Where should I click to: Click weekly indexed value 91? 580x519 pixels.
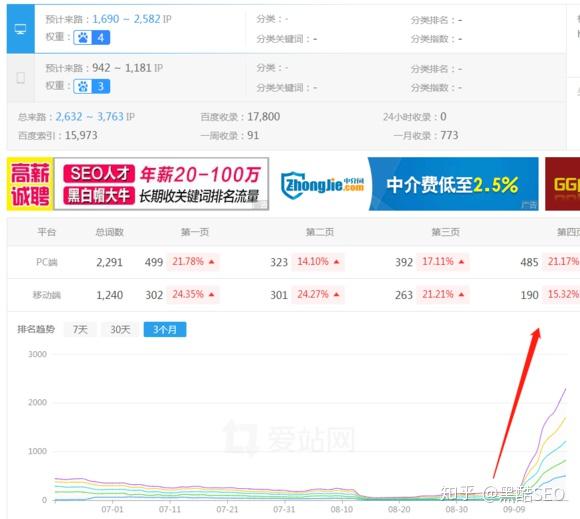point(253,135)
